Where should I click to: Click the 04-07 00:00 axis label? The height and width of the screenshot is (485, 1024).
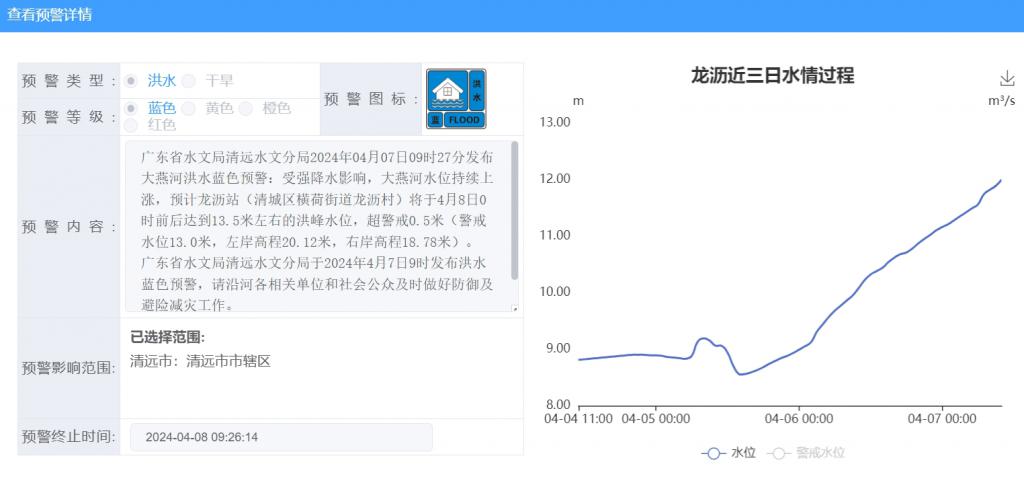point(942,419)
